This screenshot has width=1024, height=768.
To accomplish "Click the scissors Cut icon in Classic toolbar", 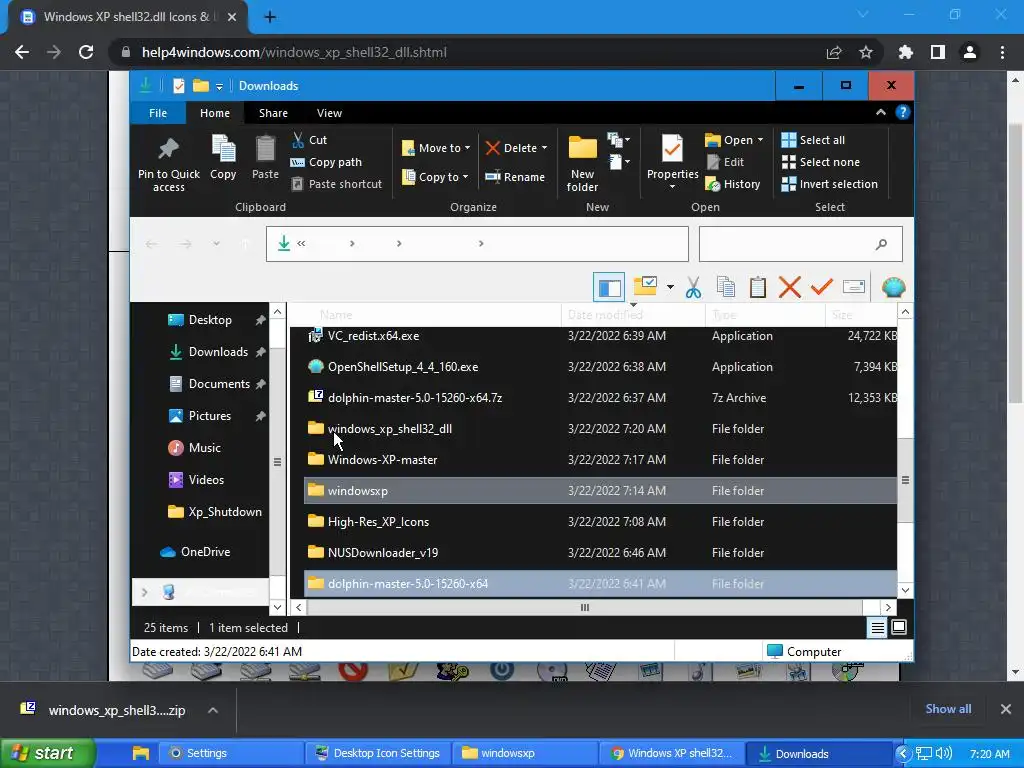I will point(693,287).
